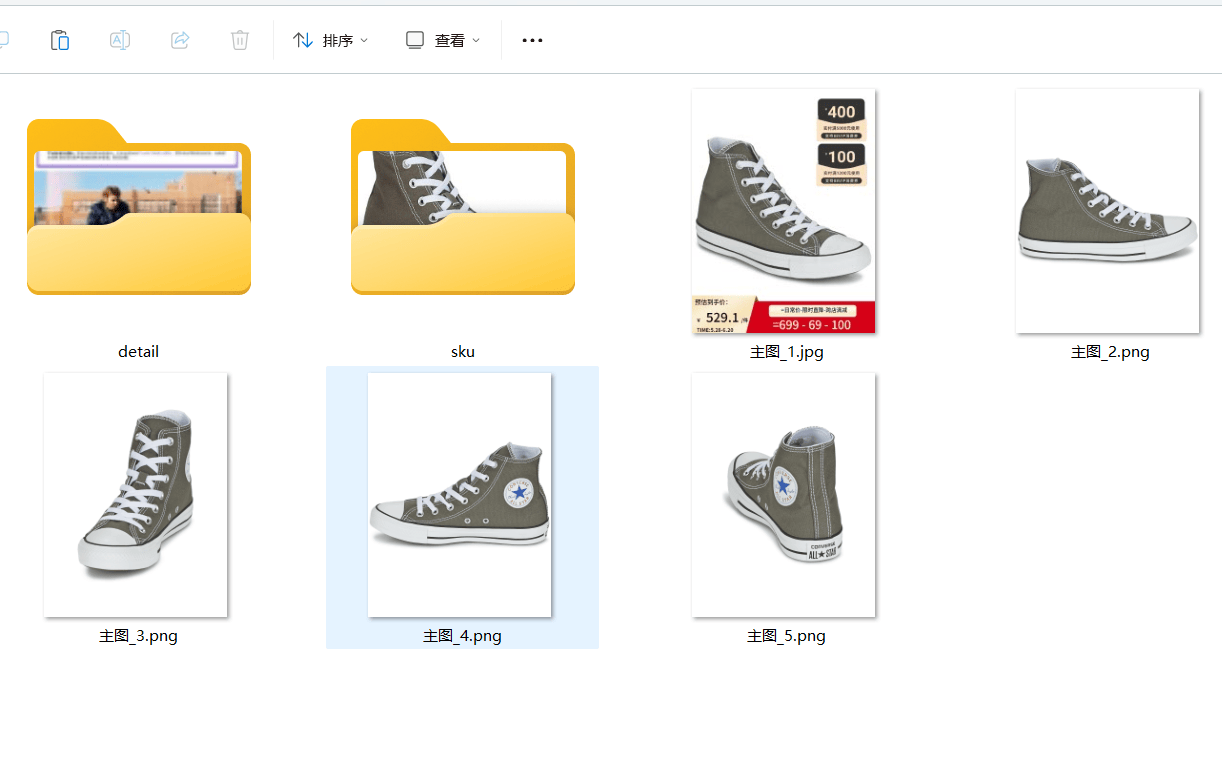Click the folder name label detail
Image resolution: width=1222 pixels, height=774 pixels.
coord(138,352)
